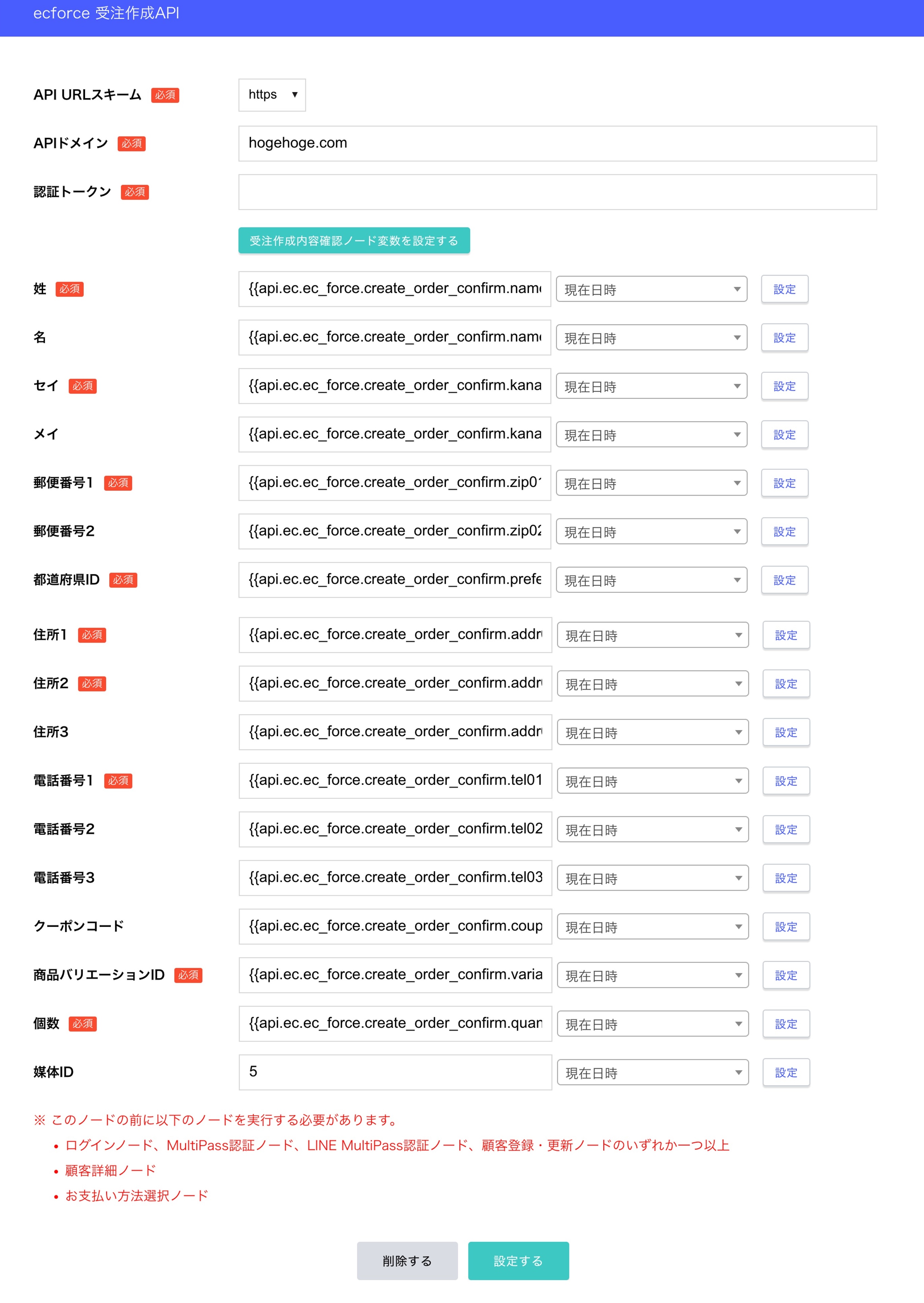Click the 媒体ID input field containing 5
The width and height of the screenshot is (924, 1303).
[x=395, y=1072]
